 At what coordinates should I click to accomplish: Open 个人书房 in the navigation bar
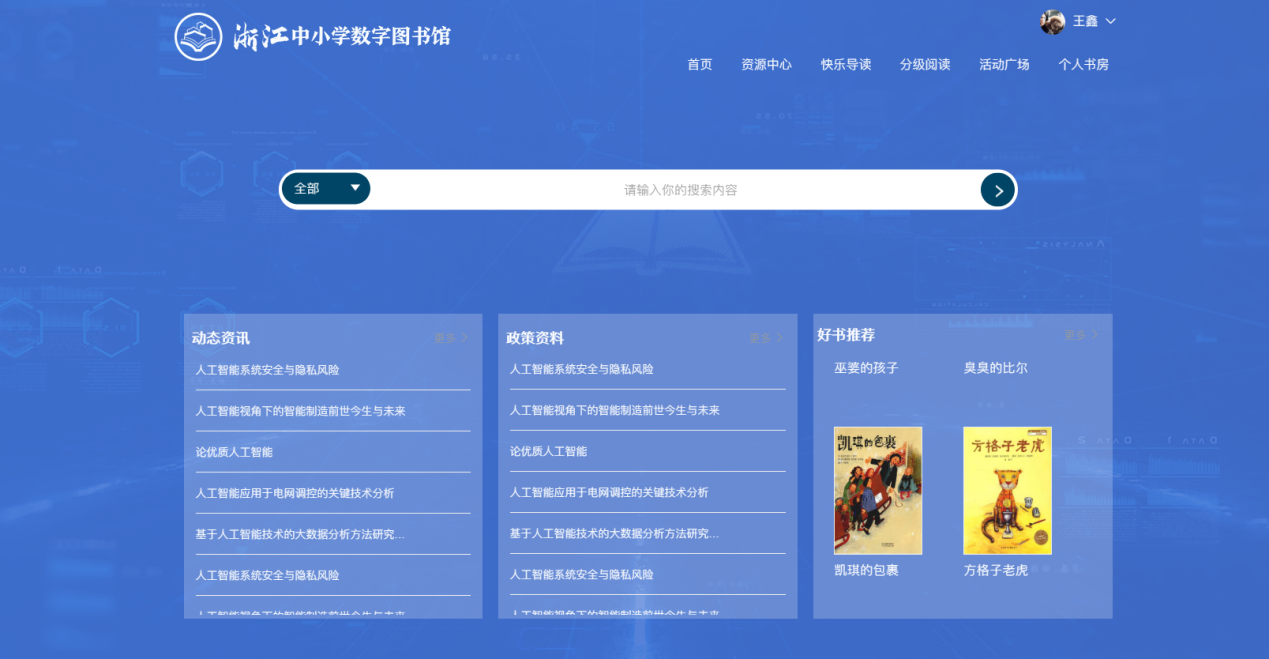click(x=1084, y=64)
